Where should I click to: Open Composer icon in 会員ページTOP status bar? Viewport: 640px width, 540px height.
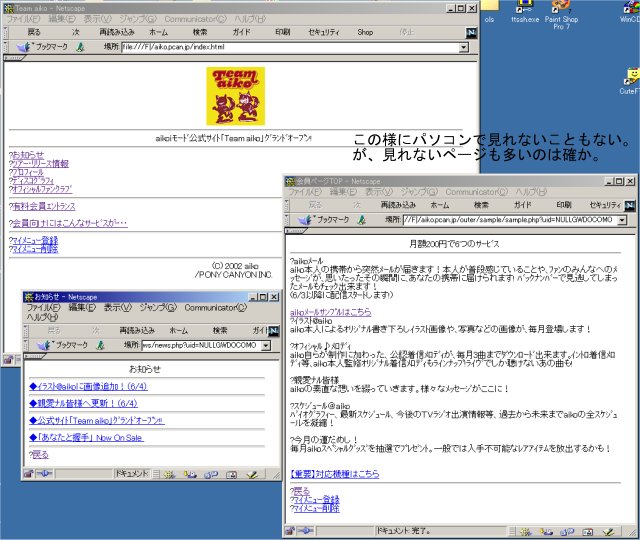pos(609,531)
